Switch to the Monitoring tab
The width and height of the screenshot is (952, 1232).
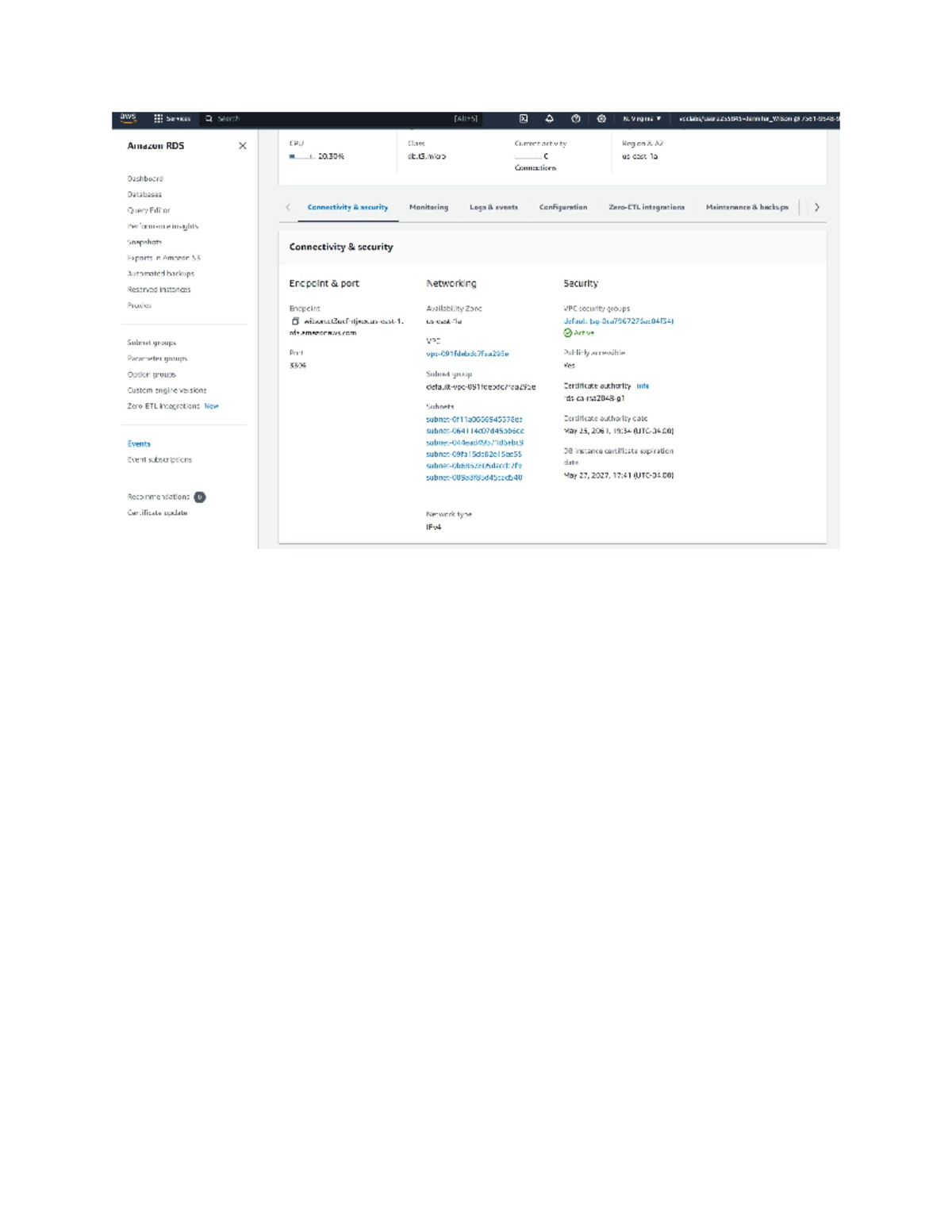point(428,207)
